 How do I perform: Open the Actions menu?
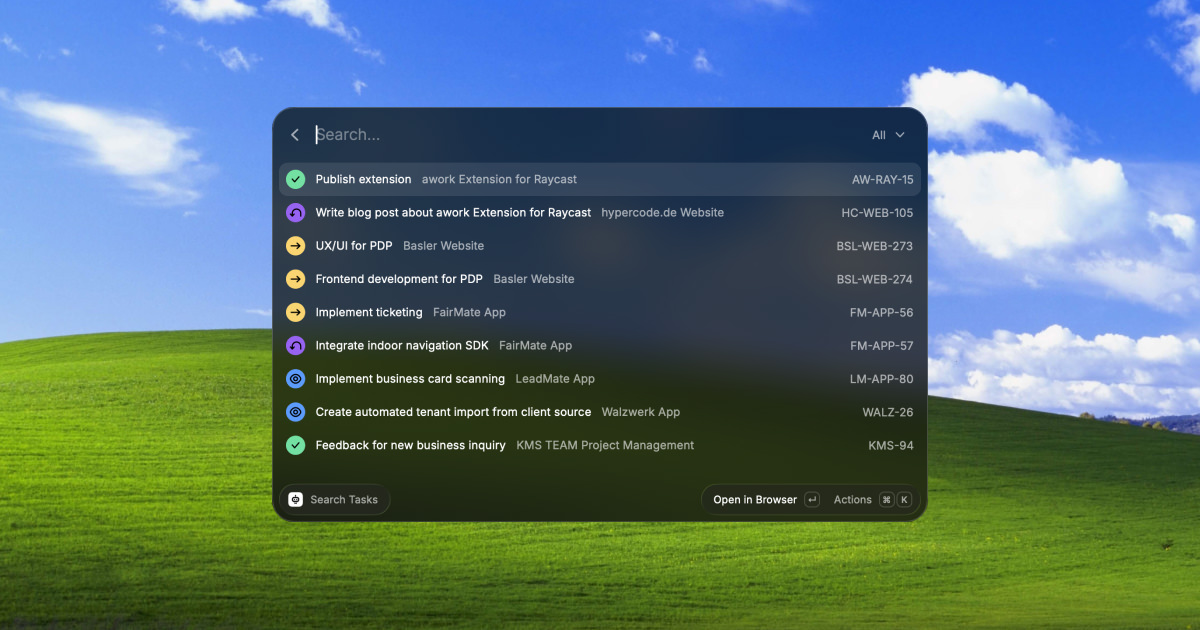[x=853, y=499]
